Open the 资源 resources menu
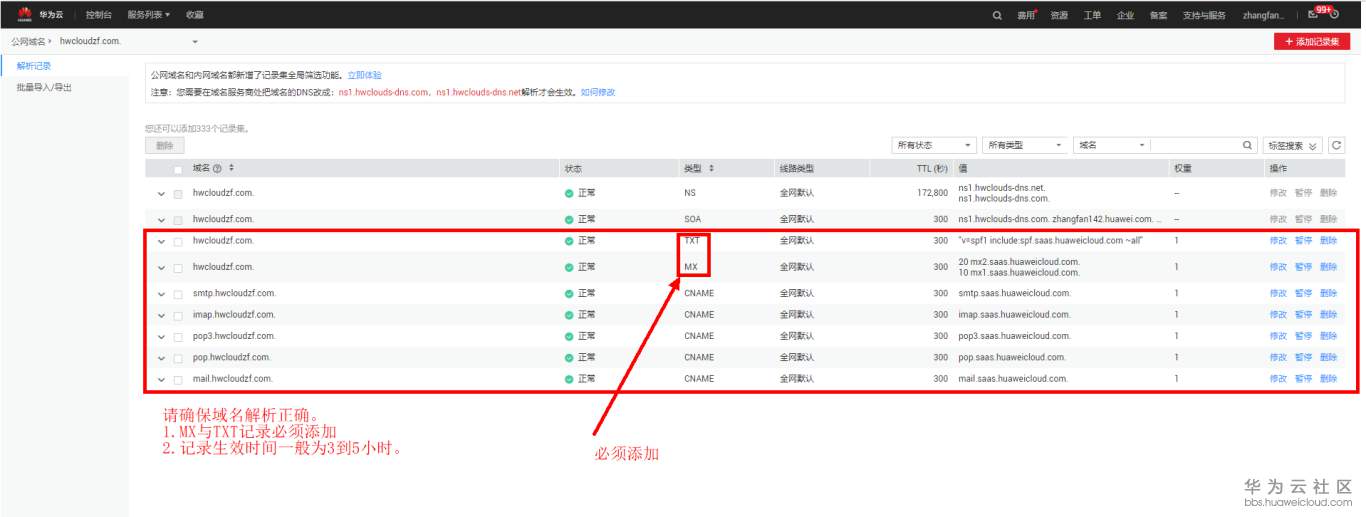This screenshot has width=1366, height=517. [1059, 15]
